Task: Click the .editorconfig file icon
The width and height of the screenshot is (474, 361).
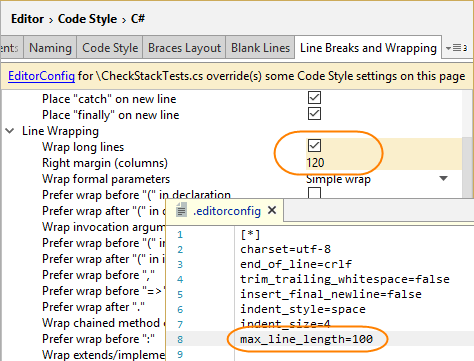Action: 181,210
